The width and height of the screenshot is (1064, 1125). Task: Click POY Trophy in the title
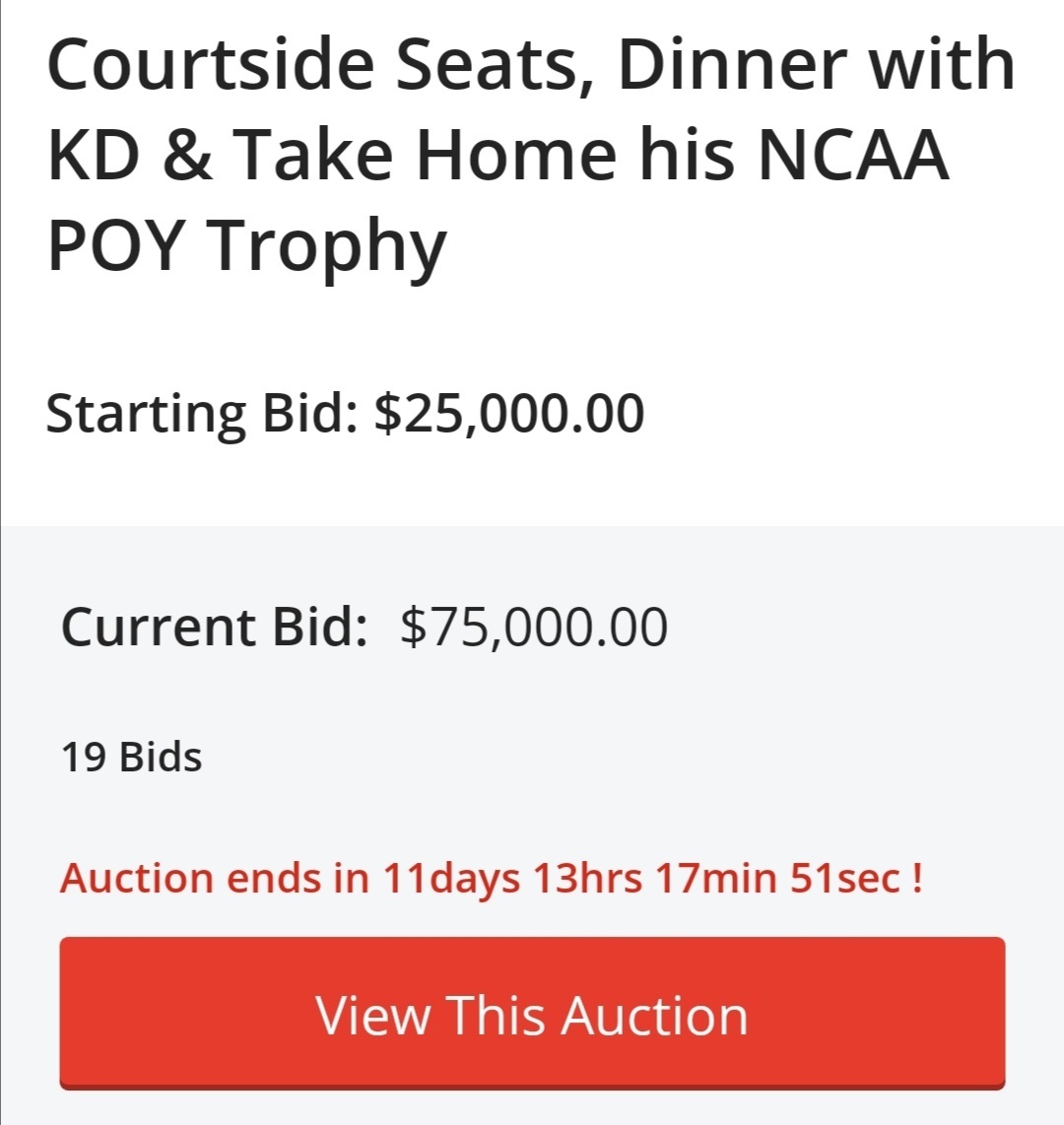(x=246, y=245)
